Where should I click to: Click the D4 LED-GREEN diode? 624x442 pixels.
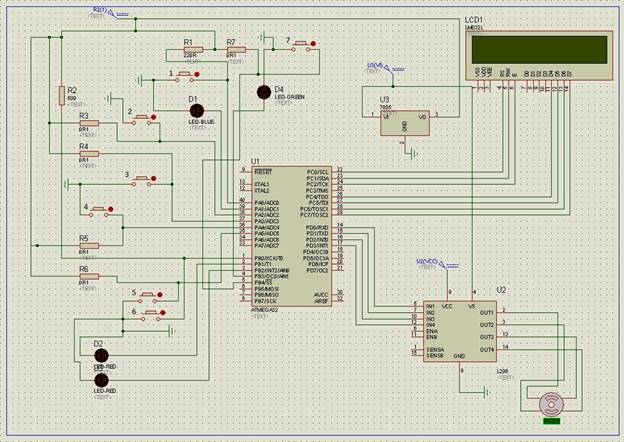click(263, 92)
